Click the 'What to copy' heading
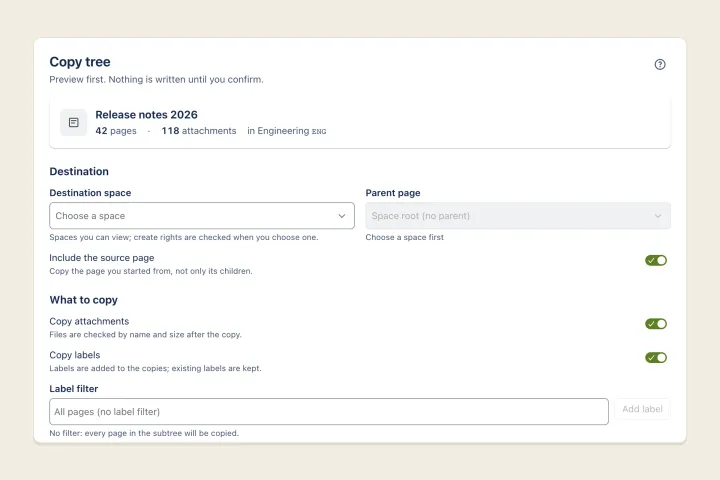720x480 pixels. click(84, 300)
